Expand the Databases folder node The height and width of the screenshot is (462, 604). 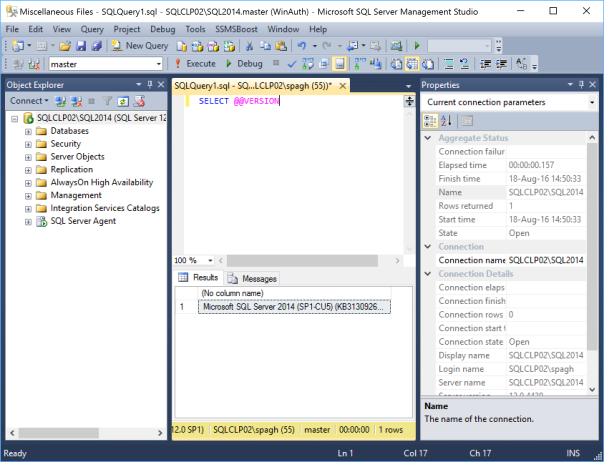[x=28, y=131]
